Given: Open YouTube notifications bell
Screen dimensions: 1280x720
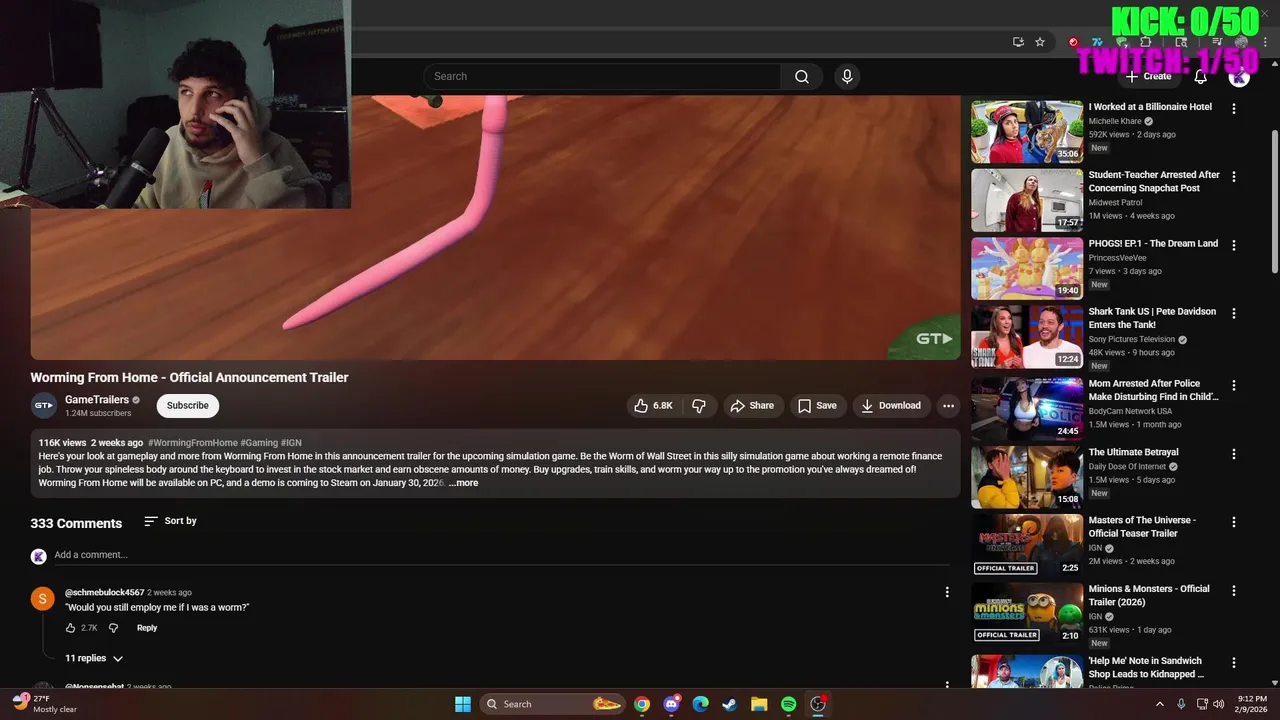Looking at the screenshot, I should pos(1200,76).
